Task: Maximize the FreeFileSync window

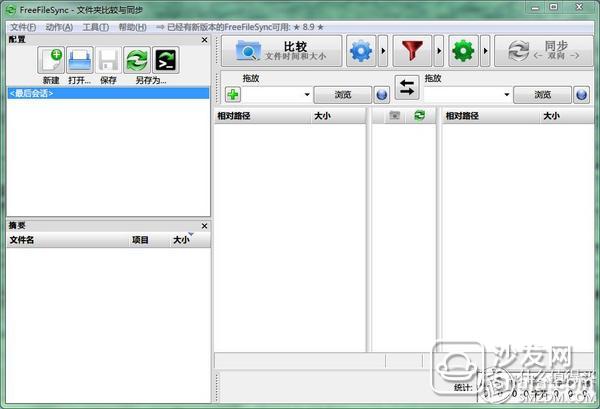Action: click(x=554, y=7)
